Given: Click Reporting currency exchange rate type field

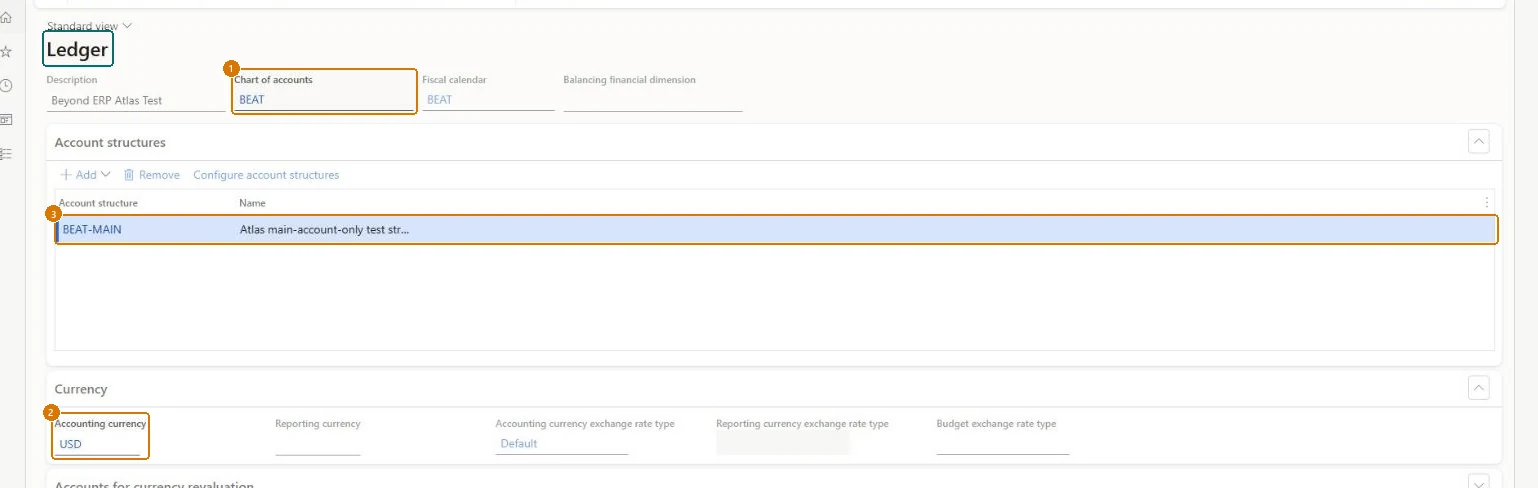Looking at the screenshot, I should [783, 444].
